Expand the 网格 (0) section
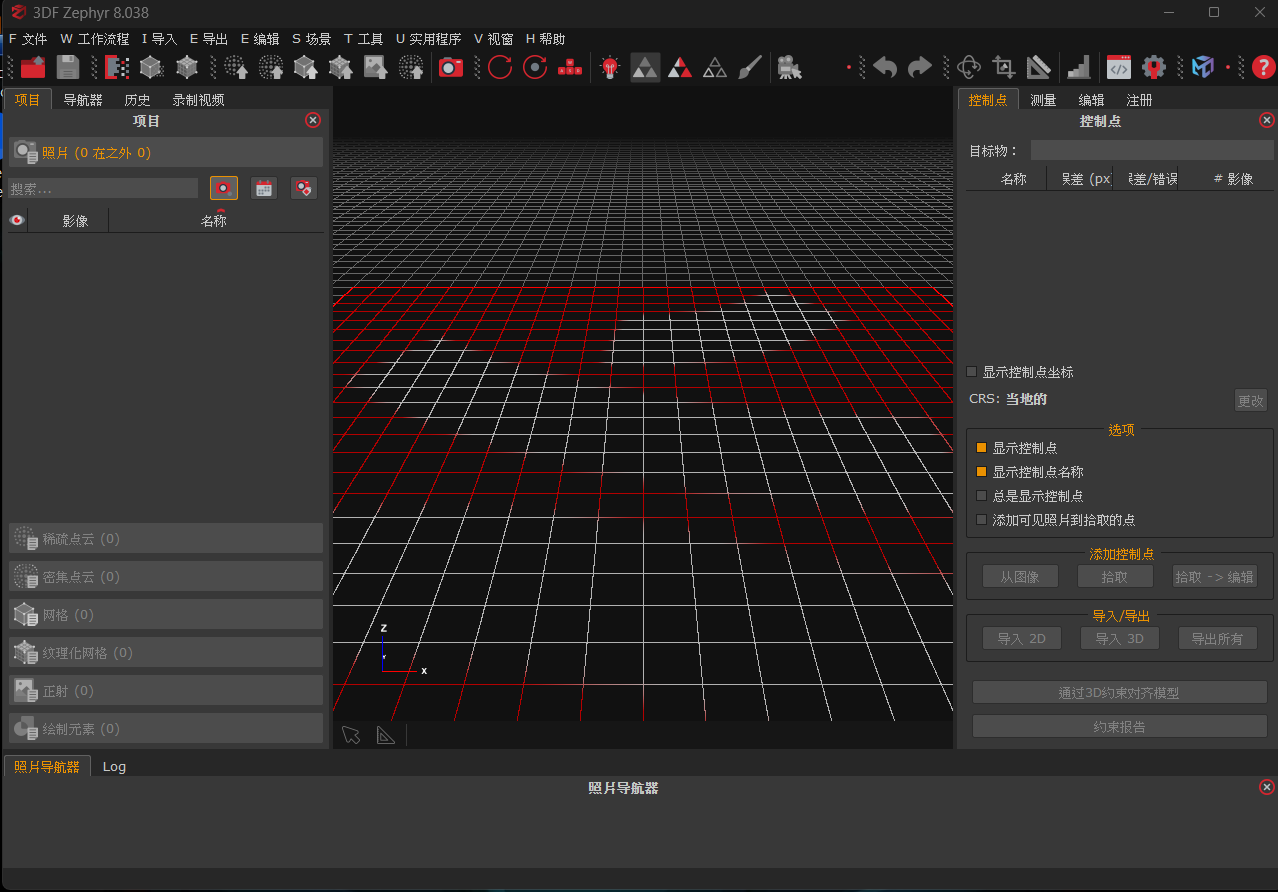 click(x=166, y=615)
